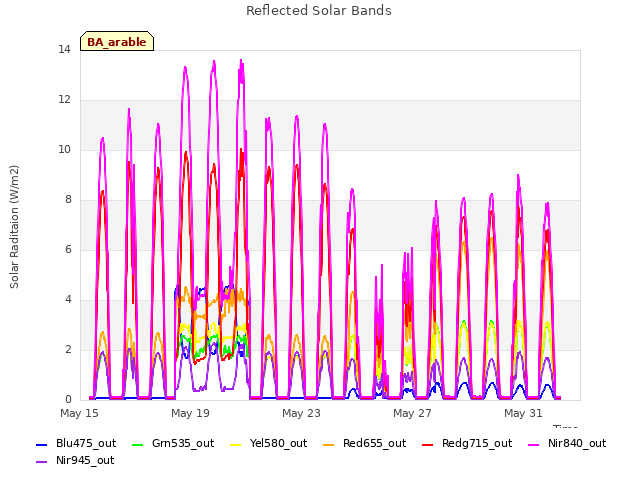Viewport: 640px width, 480px height.
Task: Click the green Grn535_out legend color marker
Action: tap(138, 444)
